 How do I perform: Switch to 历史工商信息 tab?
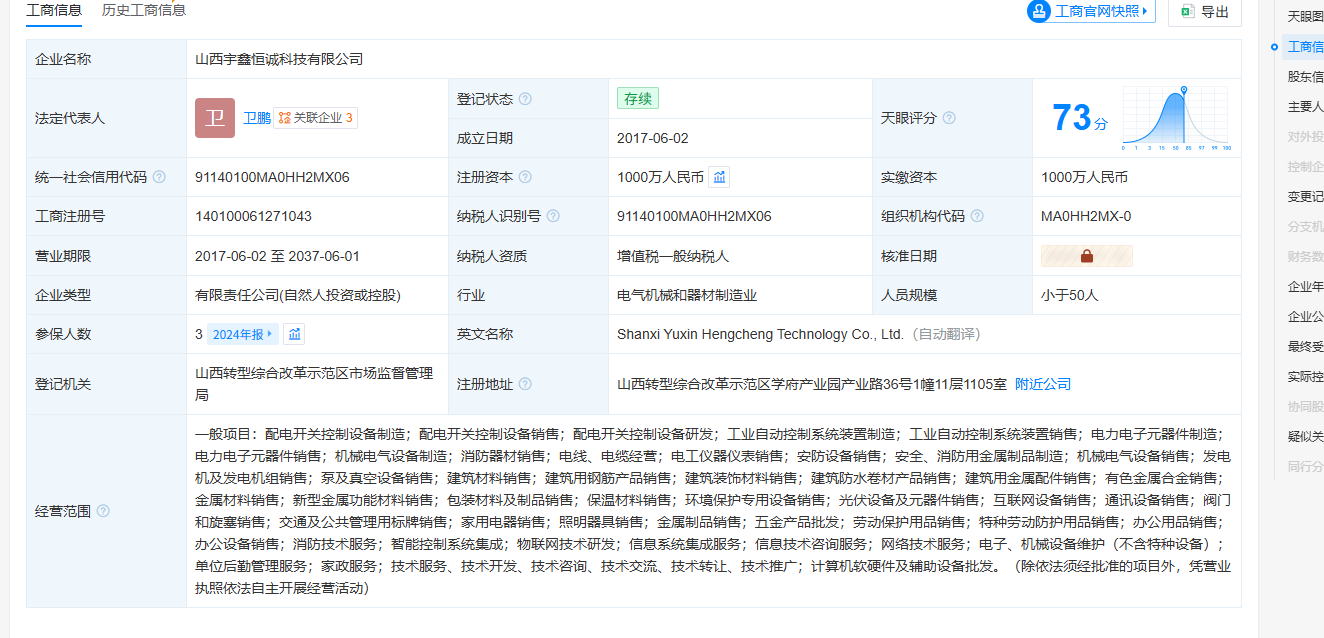[144, 10]
